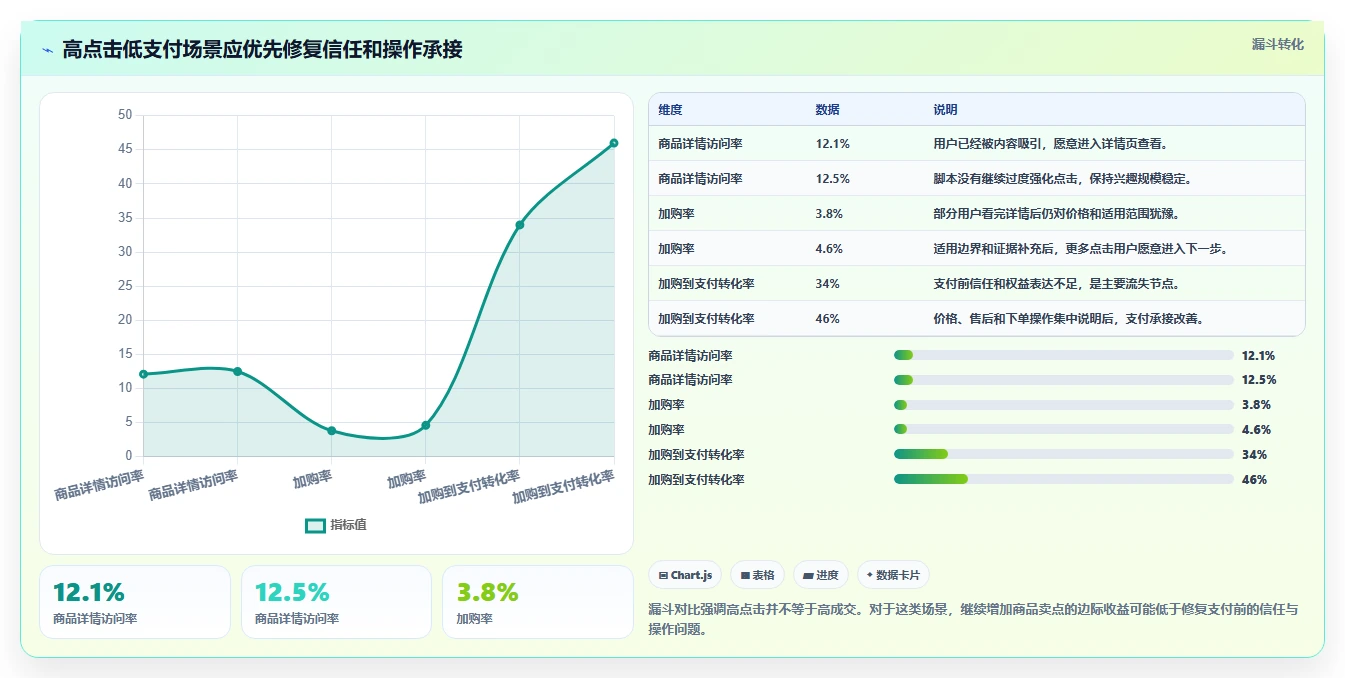Toggle the 指标值 legend label
1345x678 pixels.
(349, 525)
